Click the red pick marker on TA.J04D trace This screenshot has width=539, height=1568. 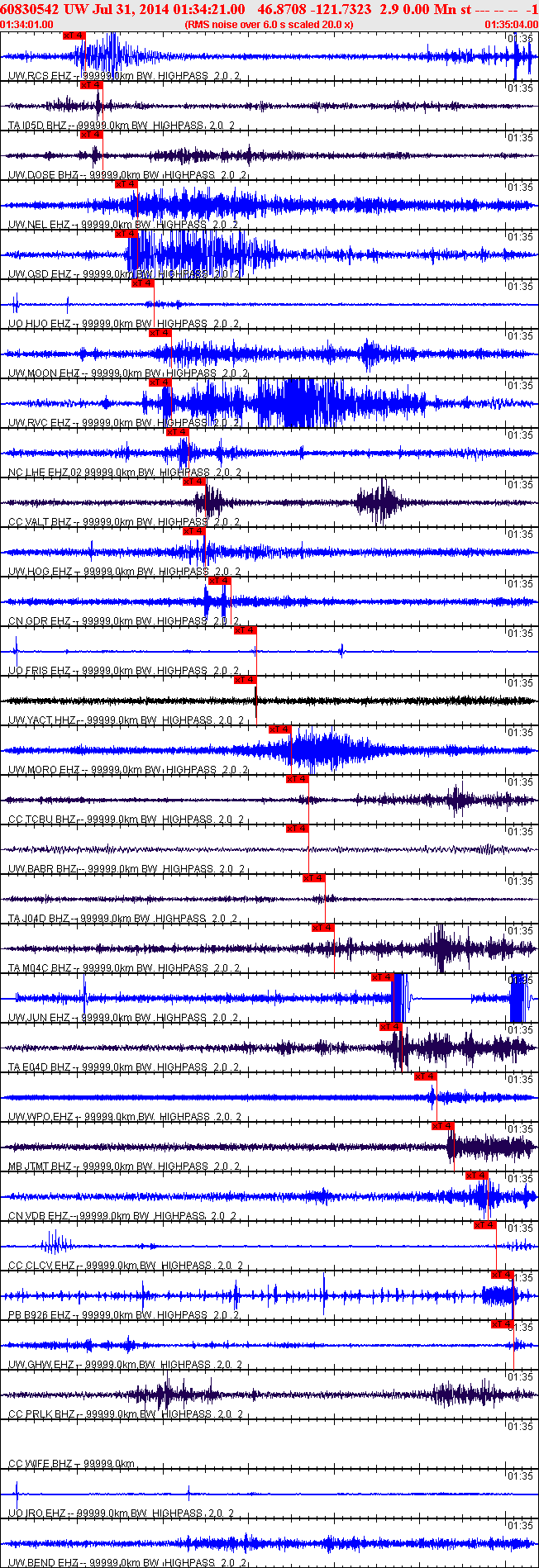point(314,878)
